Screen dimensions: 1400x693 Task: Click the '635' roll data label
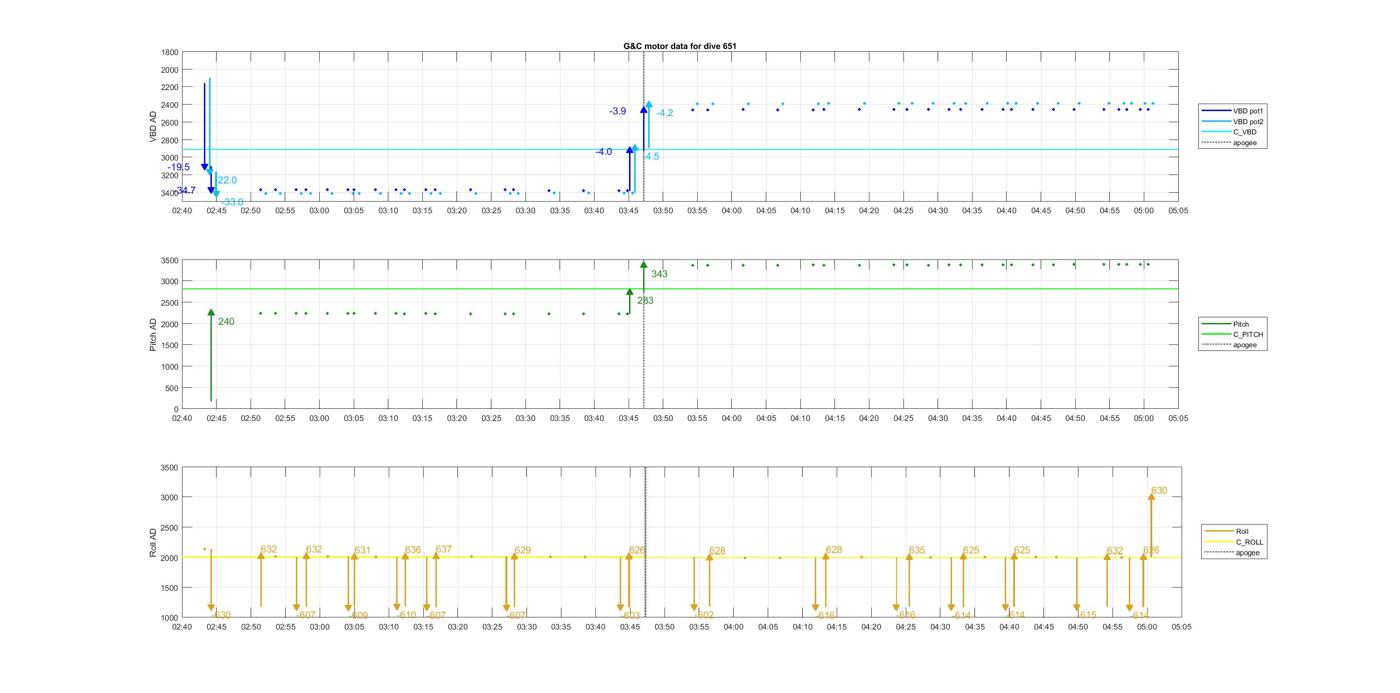click(x=917, y=551)
